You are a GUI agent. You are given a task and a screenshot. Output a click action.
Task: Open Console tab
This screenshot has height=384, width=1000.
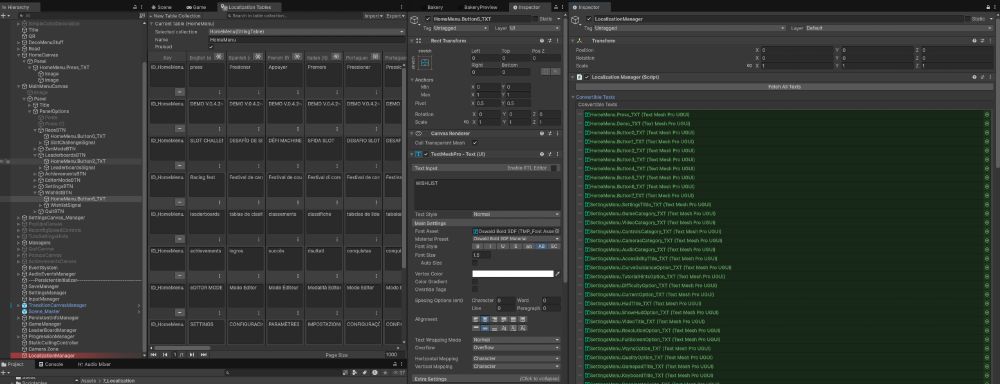(50, 364)
